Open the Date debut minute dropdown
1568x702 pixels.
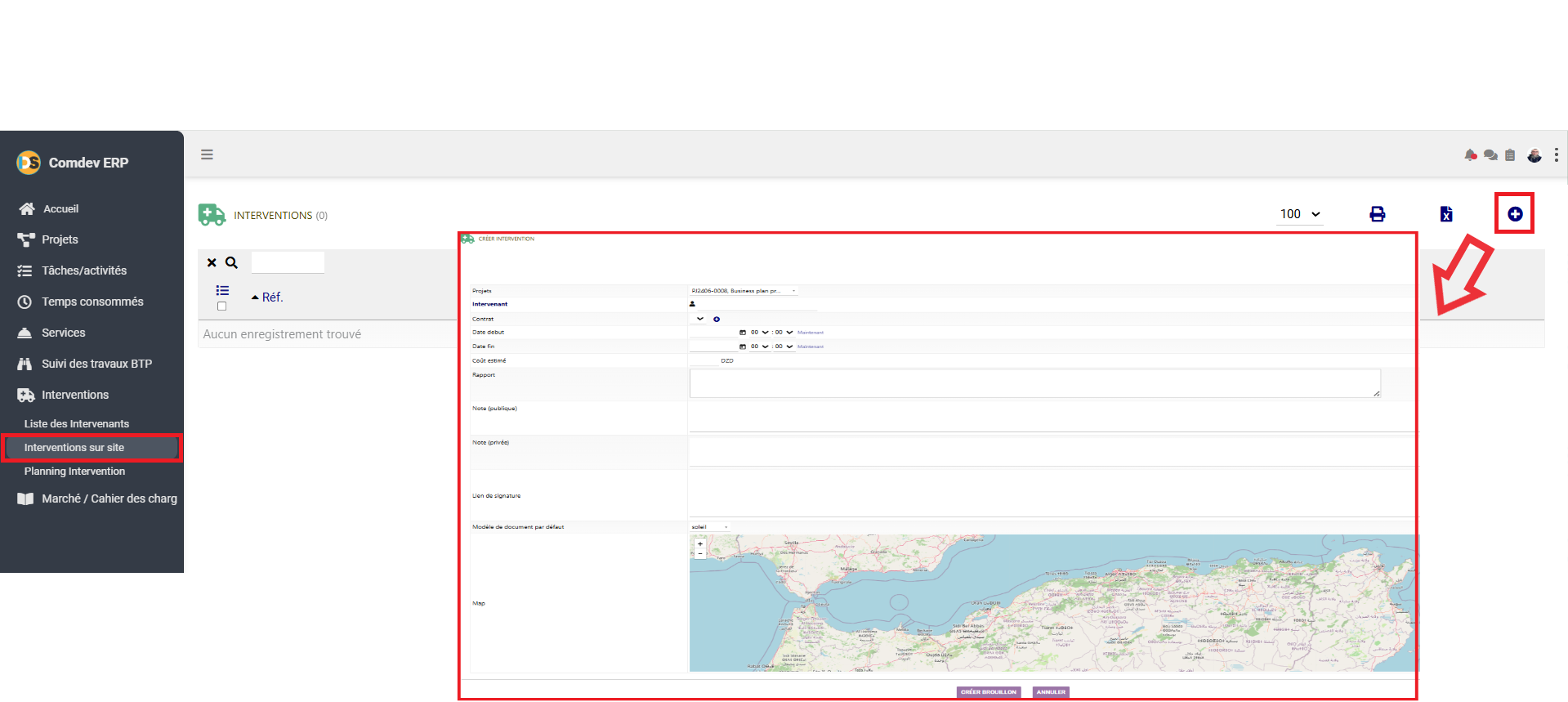coord(784,333)
